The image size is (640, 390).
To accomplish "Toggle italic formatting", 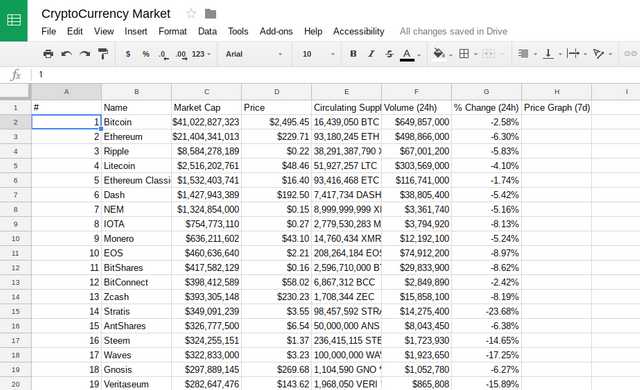I will pyautogui.click(x=371, y=54).
